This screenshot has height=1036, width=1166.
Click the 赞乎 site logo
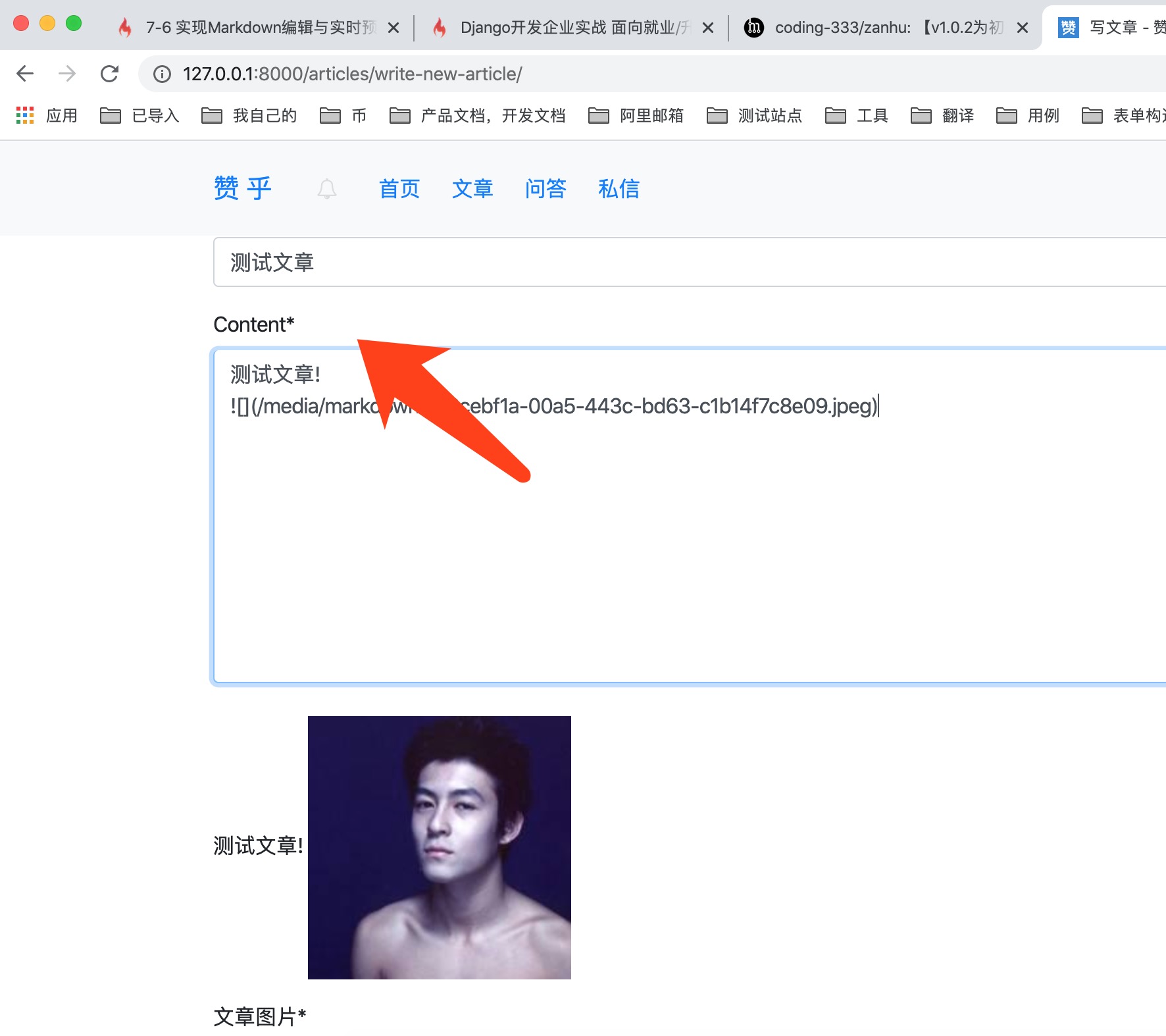pos(243,189)
